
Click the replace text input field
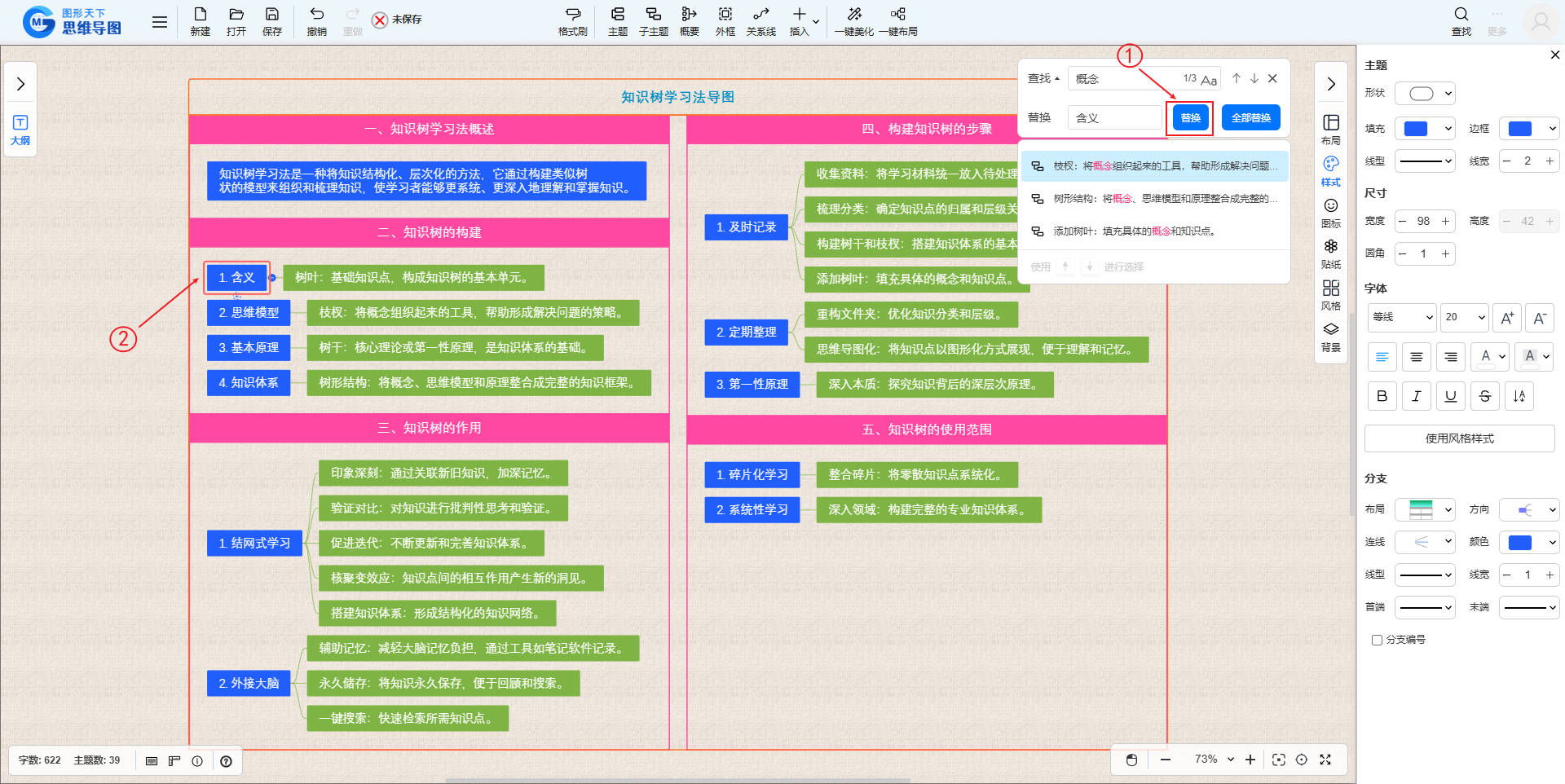pyautogui.click(x=1114, y=118)
